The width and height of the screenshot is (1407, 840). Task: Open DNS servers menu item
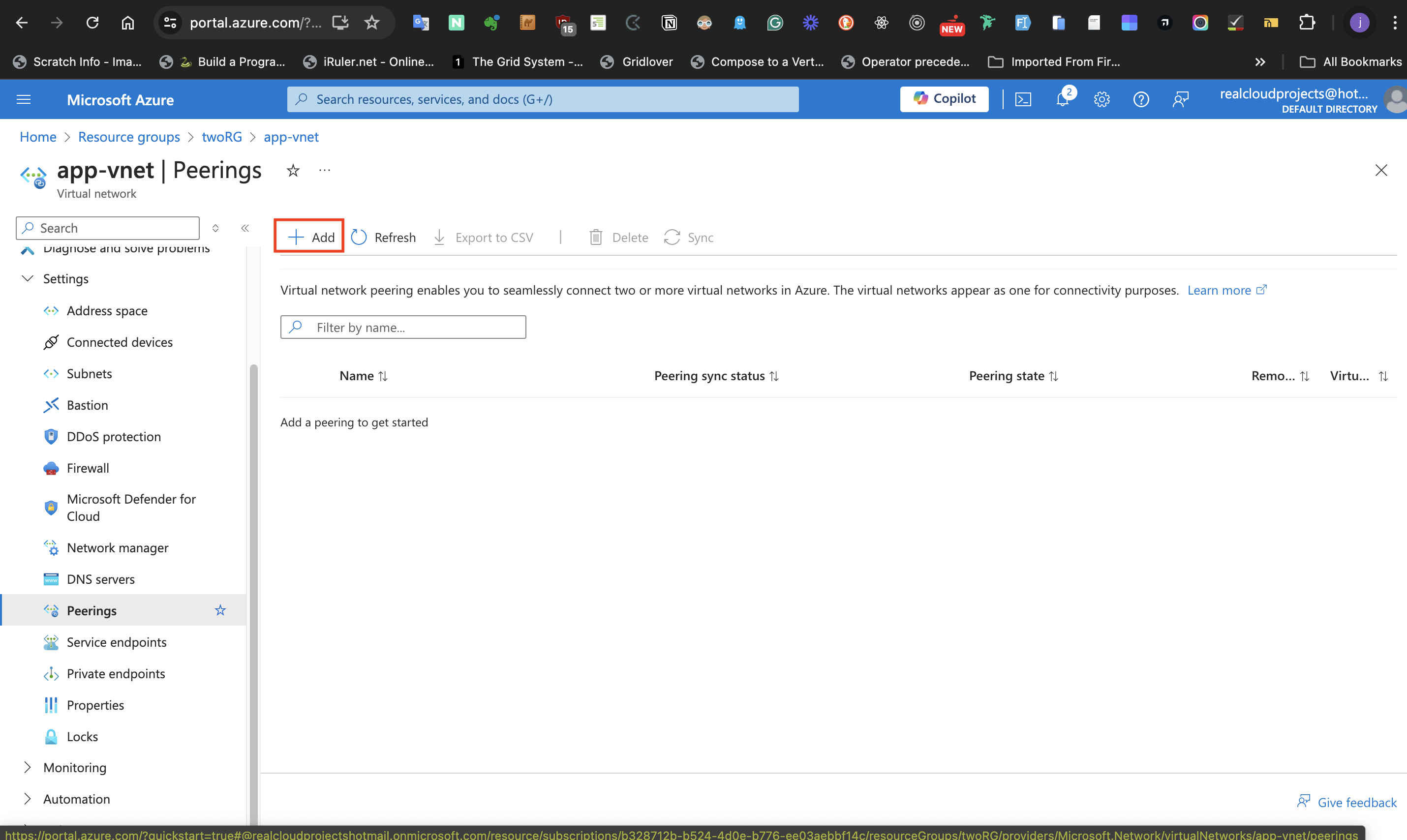[x=101, y=579]
